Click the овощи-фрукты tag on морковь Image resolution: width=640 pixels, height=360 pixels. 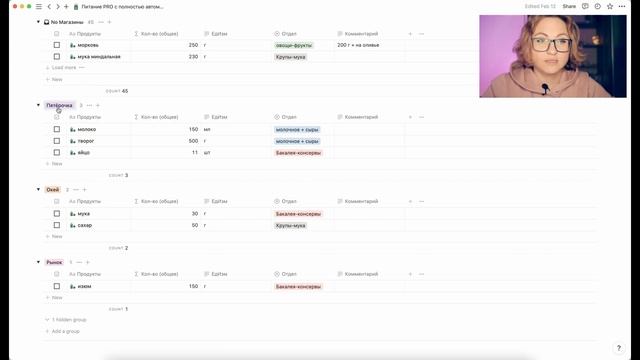(x=294, y=45)
